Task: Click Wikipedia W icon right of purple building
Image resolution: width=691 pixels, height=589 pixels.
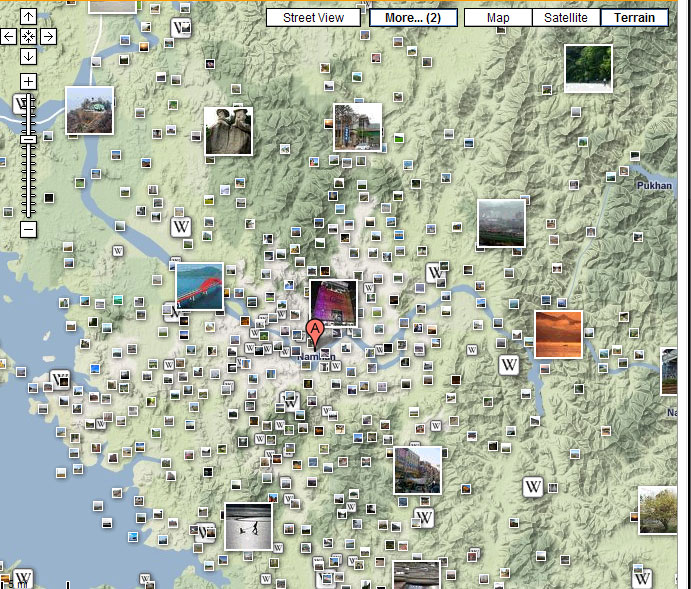Action: pos(369,288)
